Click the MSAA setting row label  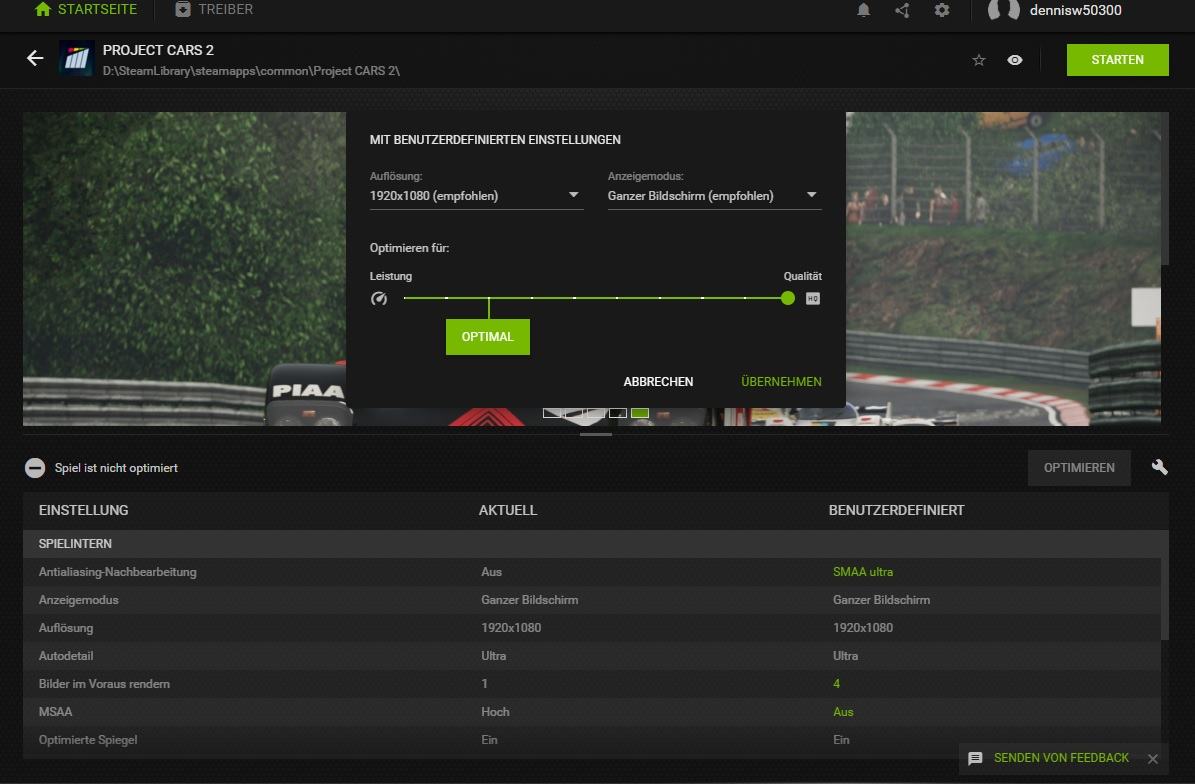(x=56, y=712)
